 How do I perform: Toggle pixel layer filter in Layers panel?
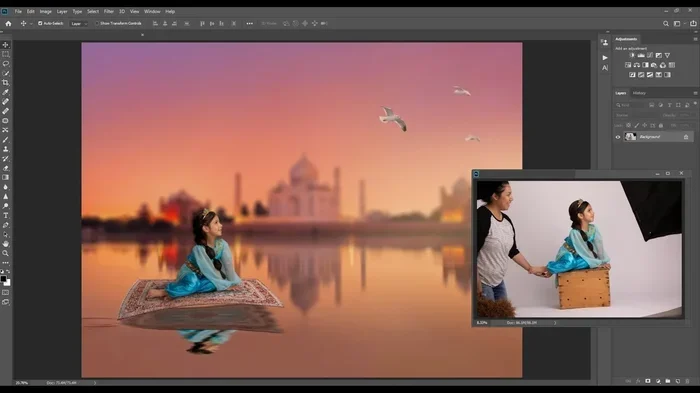click(x=652, y=105)
